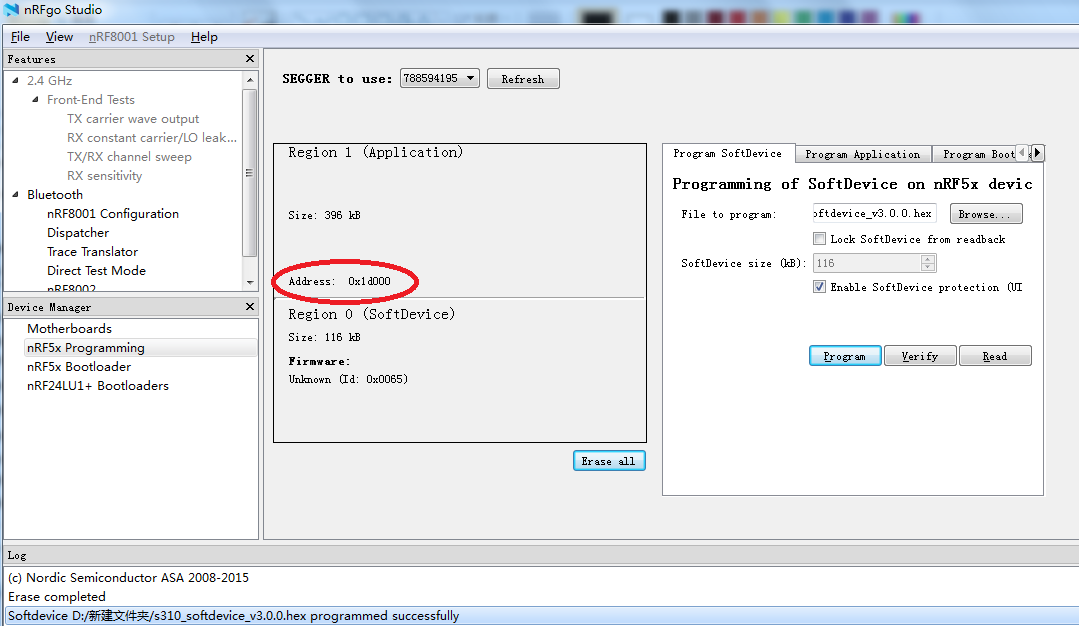
Task: Open the nRF8001 Setup menu
Action: pyautogui.click(x=131, y=37)
